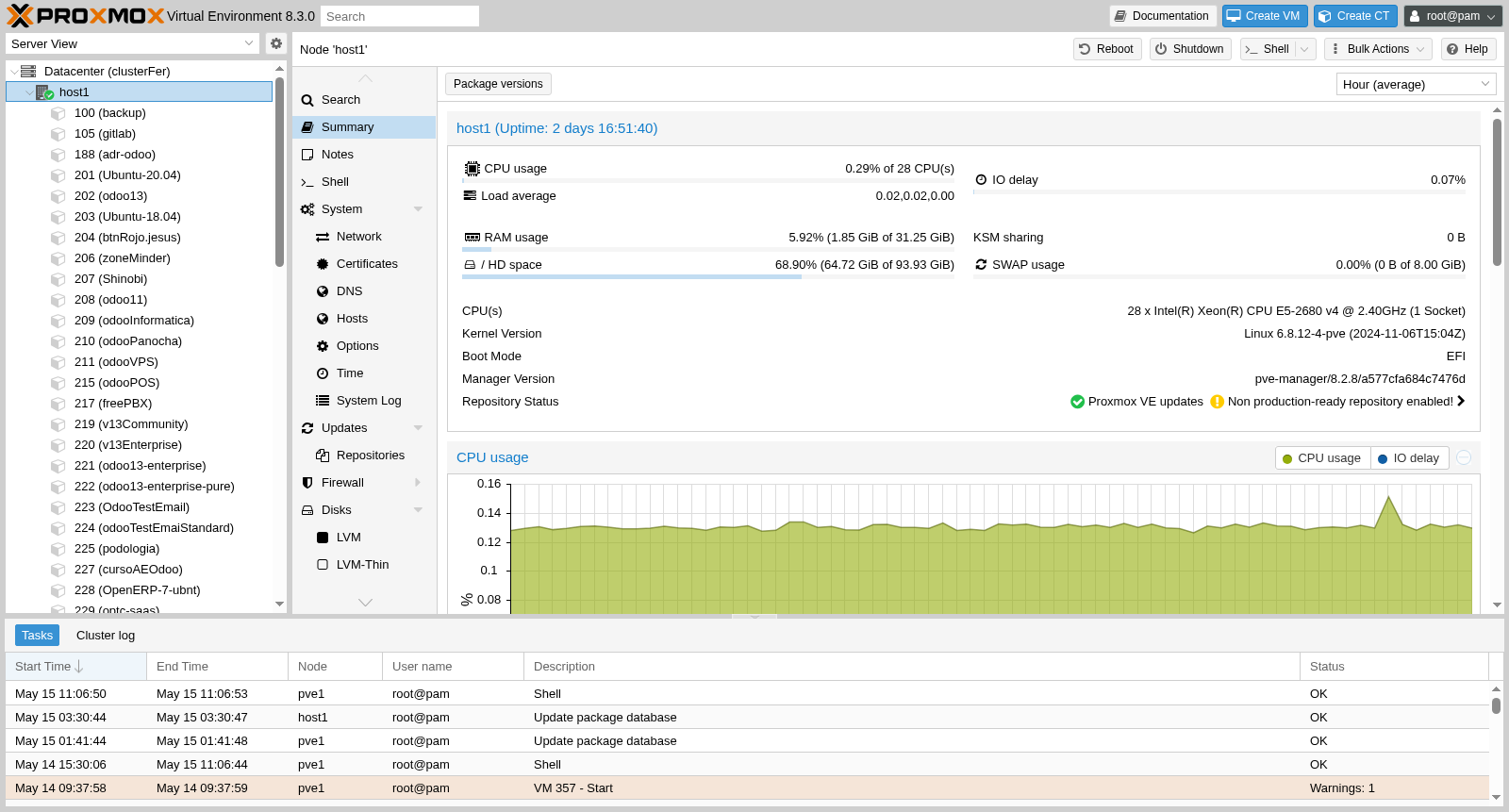This screenshot has width=1509, height=812.
Task: Toggle IO delay series in chart legend
Action: 1409,458
